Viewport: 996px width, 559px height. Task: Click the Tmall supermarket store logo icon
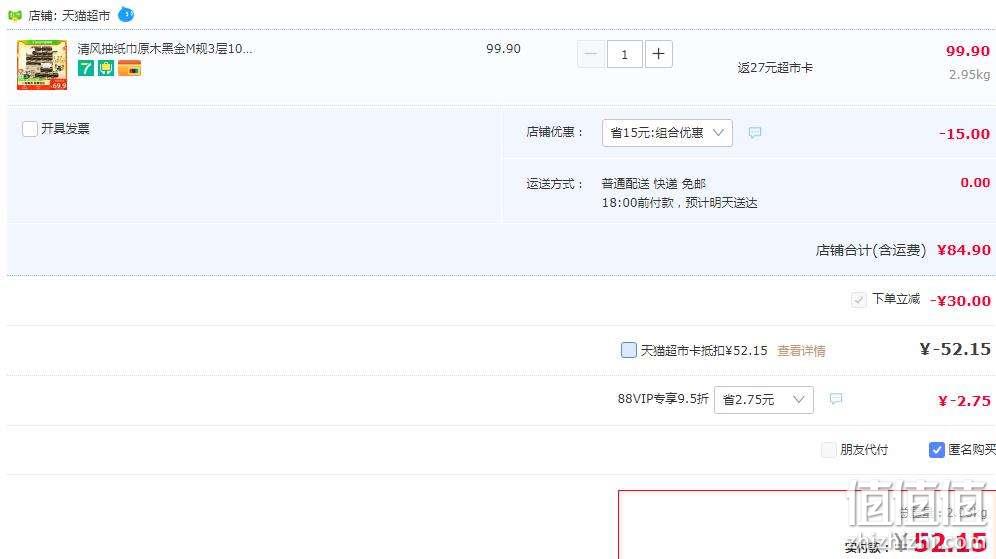[15, 15]
